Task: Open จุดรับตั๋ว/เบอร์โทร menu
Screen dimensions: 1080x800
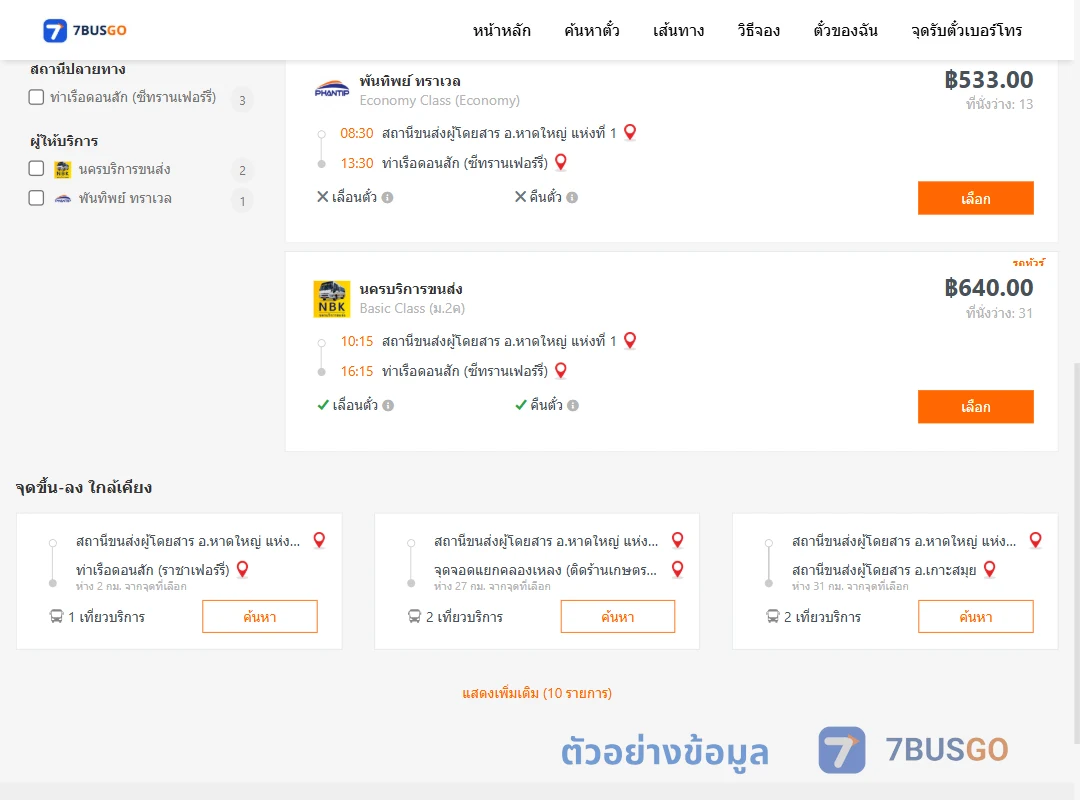Action: (966, 30)
